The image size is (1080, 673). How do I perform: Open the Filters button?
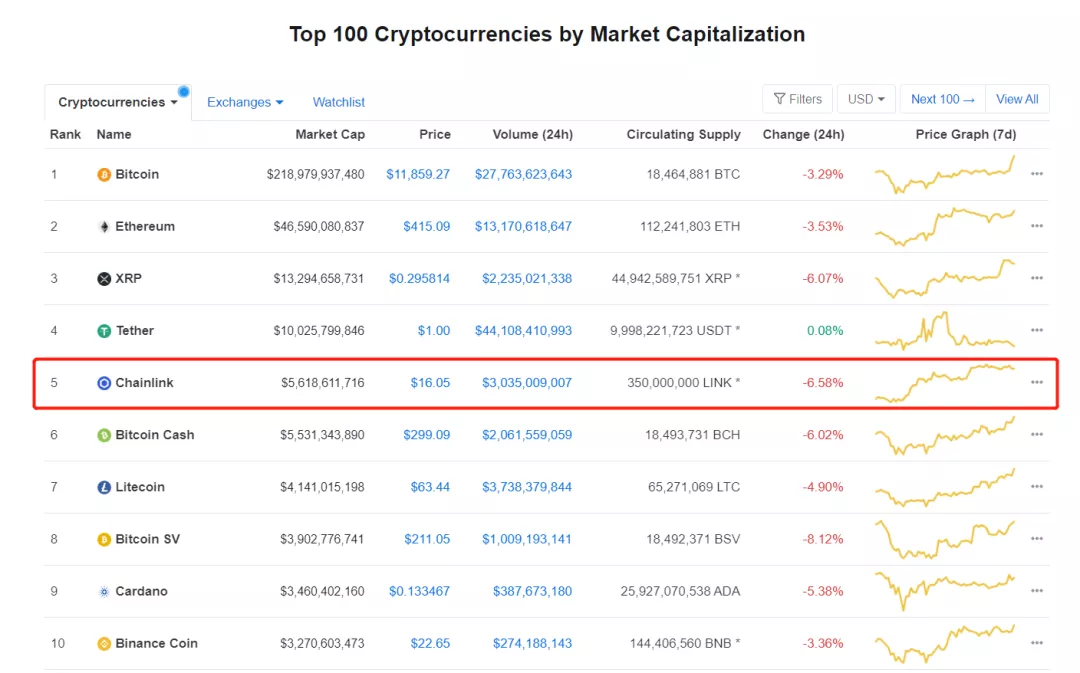tap(797, 99)
